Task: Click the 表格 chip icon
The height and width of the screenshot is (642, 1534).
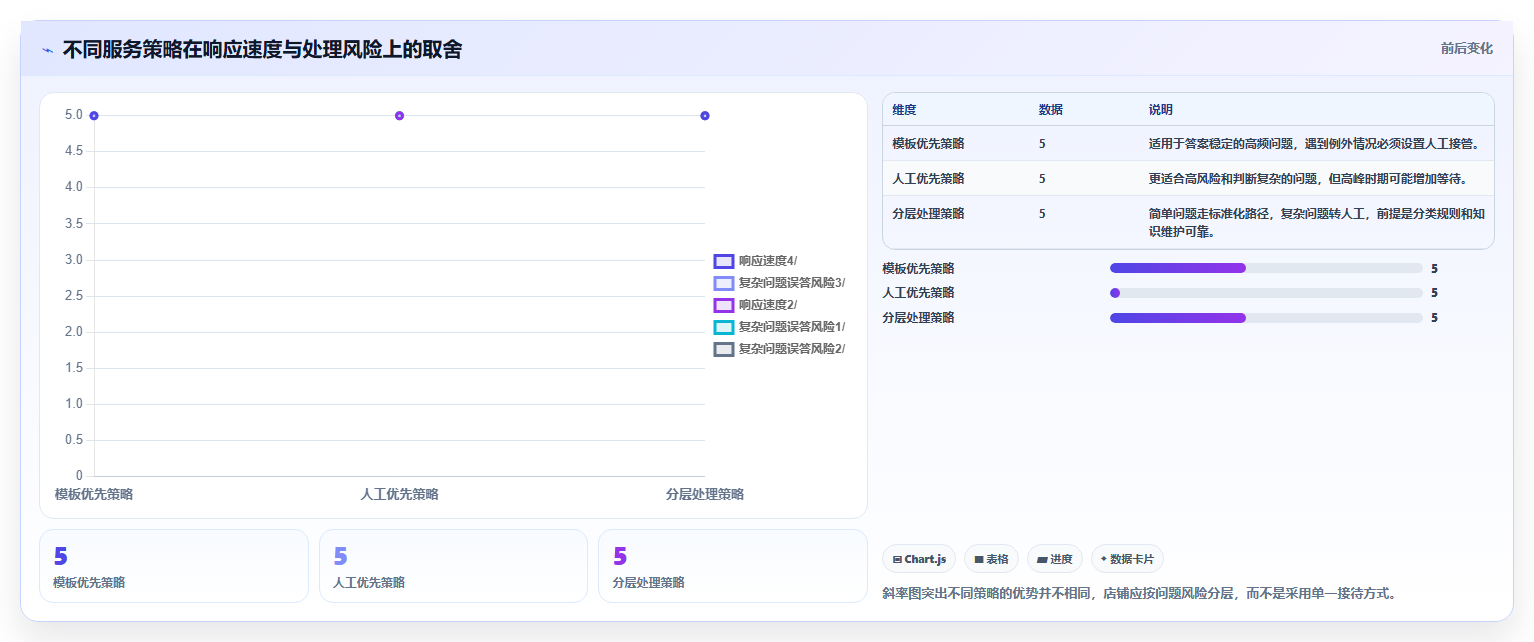Action: click(x=979, y=560)
